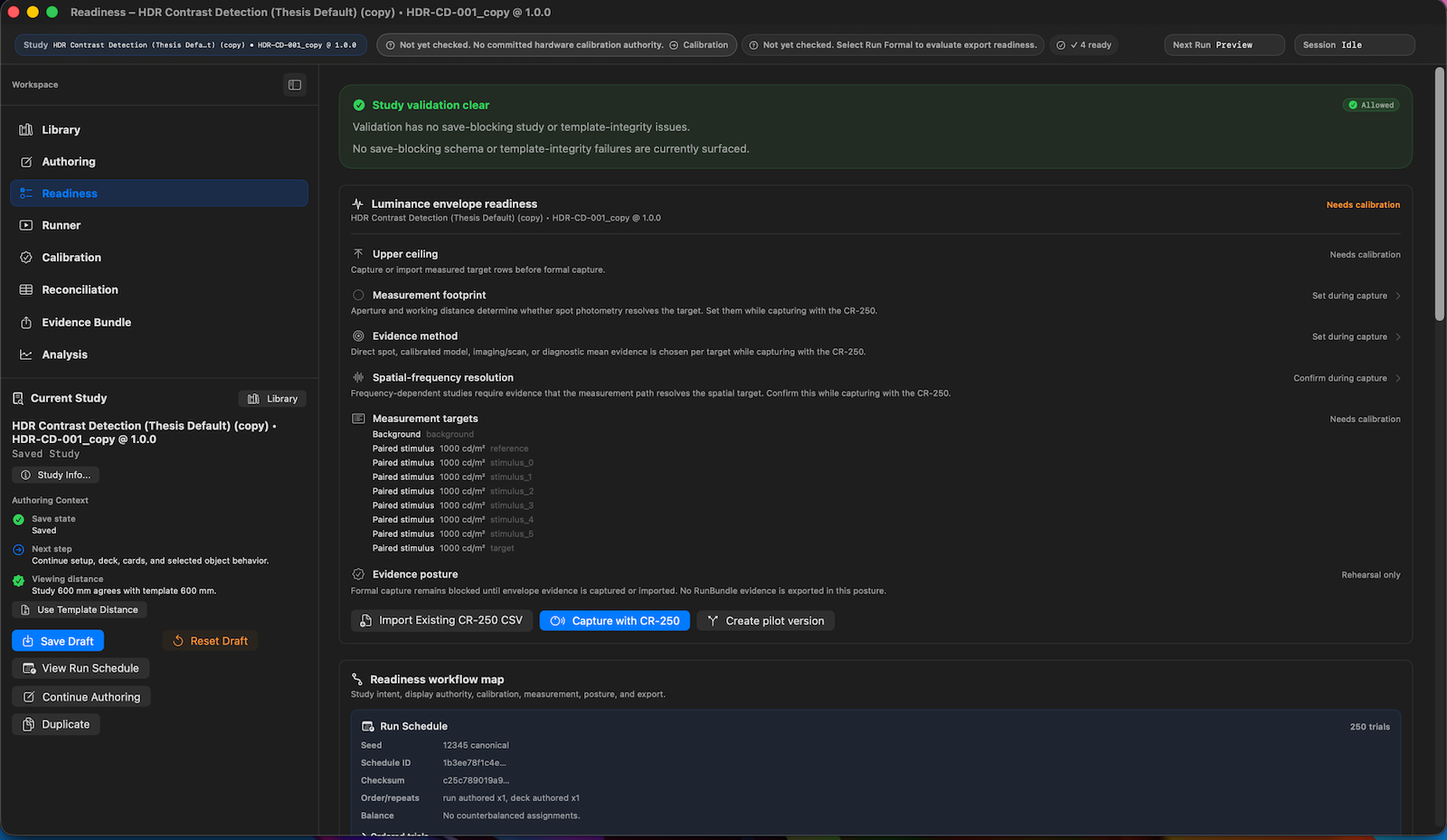Click the Allowed badge in validation banner
Viewport: 1447px width, 840px height.
point(1371,105)
